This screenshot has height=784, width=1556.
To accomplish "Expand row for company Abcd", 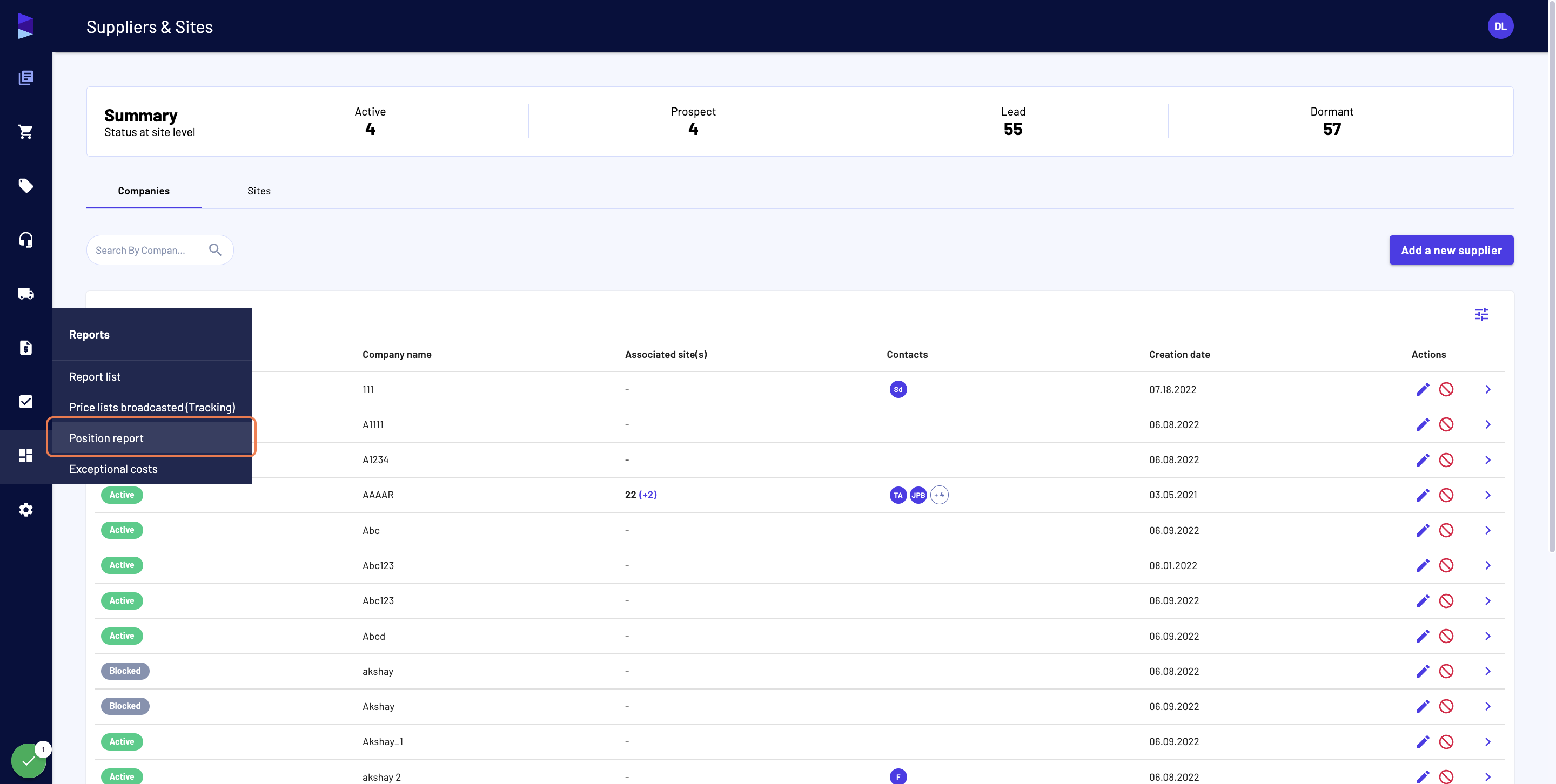I will pyautogui.click(x=1487, y=636).
